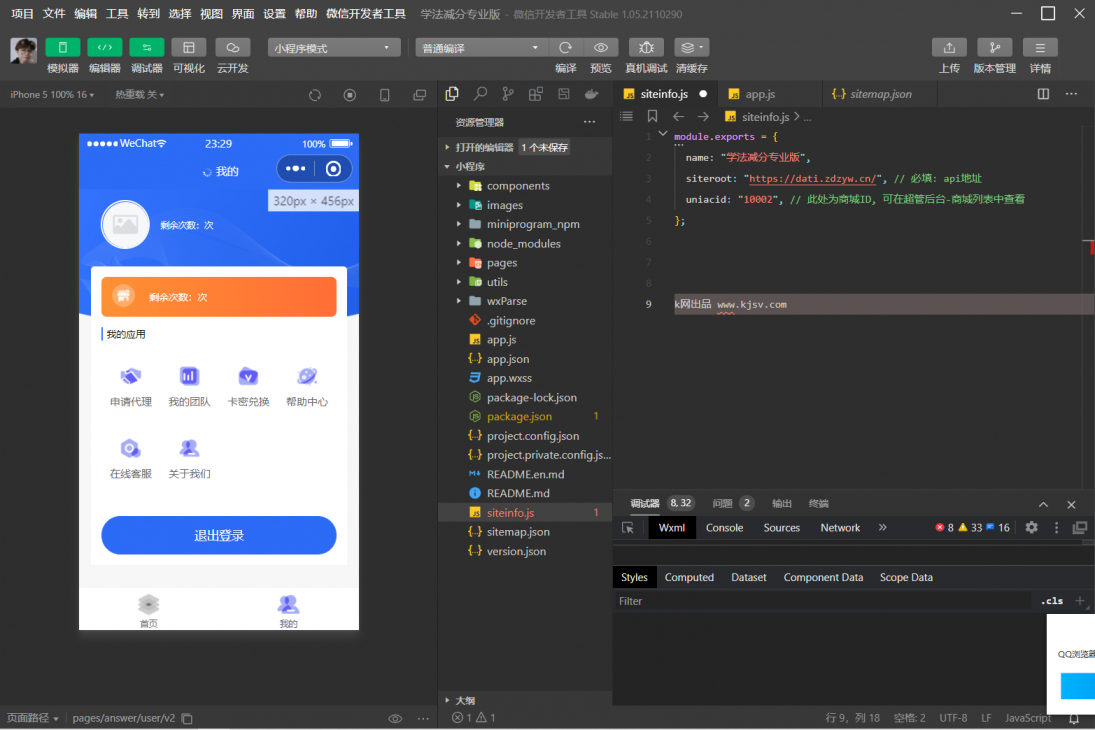Open the normal compile dropdown

[482, 48]
